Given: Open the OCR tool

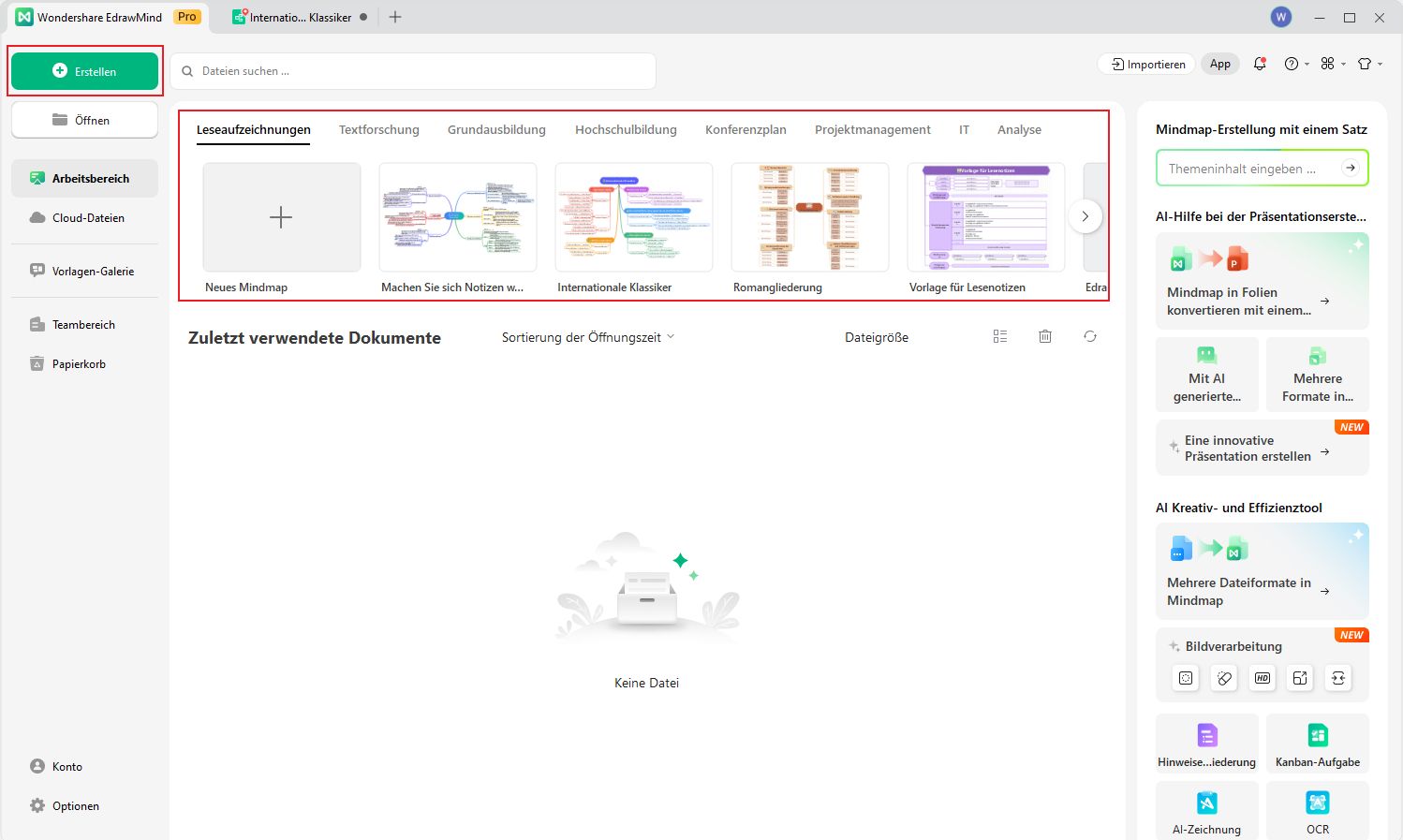Looking at the screenshot, I should (x=1317, y=810).
